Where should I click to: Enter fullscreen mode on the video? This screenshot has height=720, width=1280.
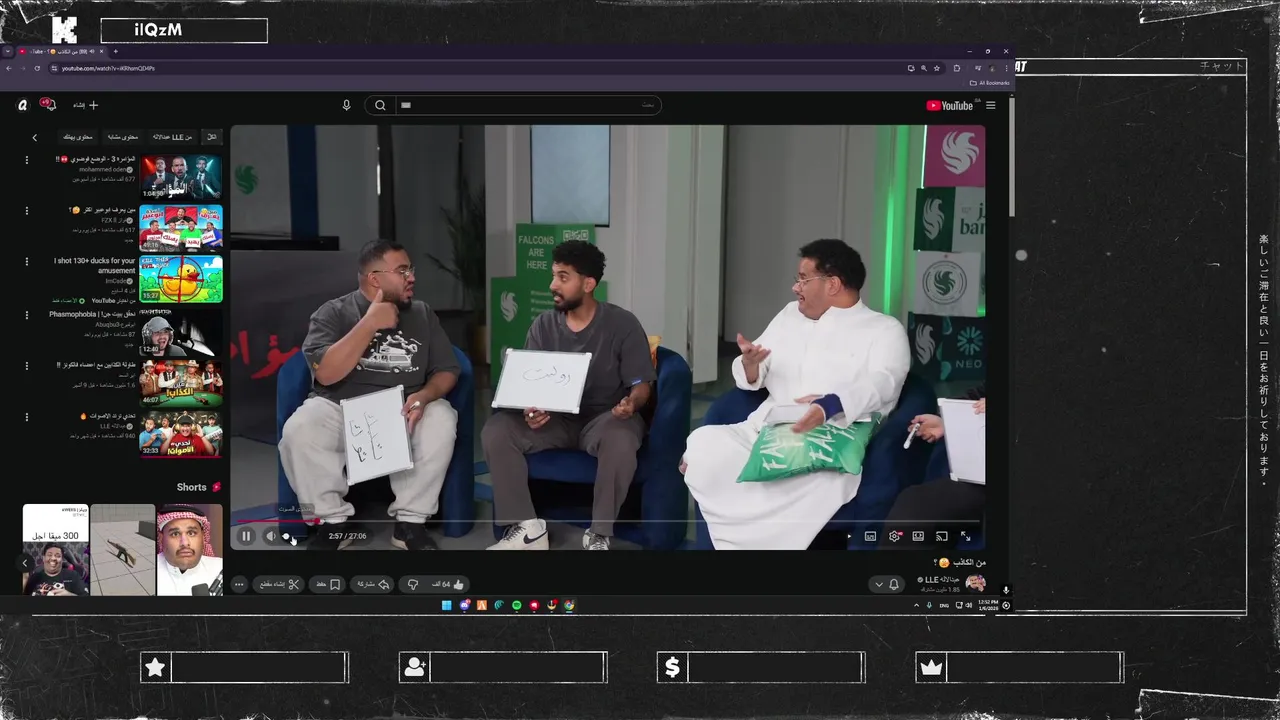click(x=966, y=536)
